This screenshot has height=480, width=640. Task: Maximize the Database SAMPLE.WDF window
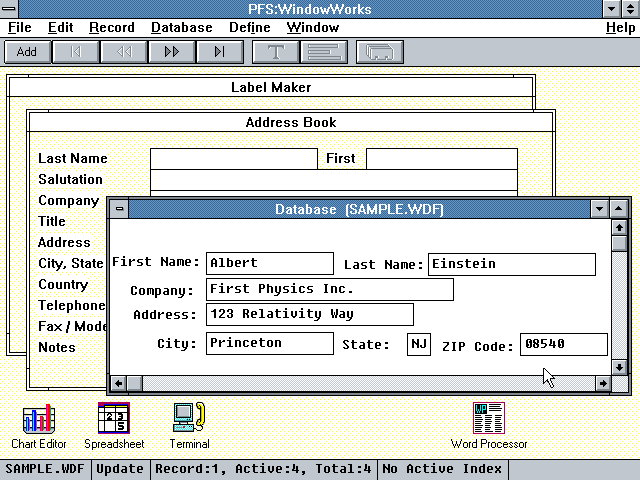619,209
